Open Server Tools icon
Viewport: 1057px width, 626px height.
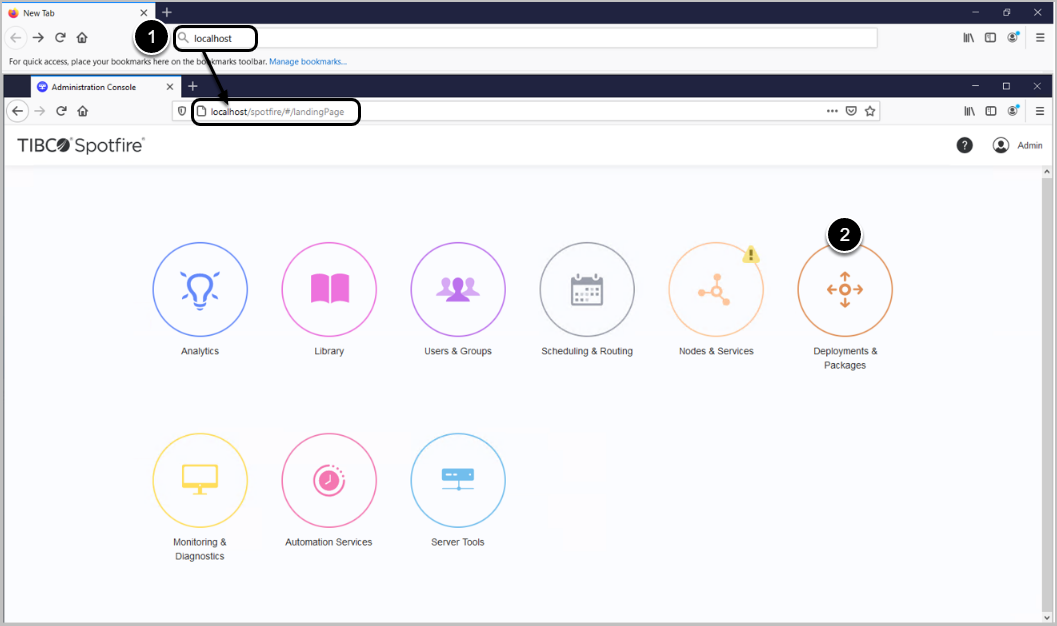[458, 480]
